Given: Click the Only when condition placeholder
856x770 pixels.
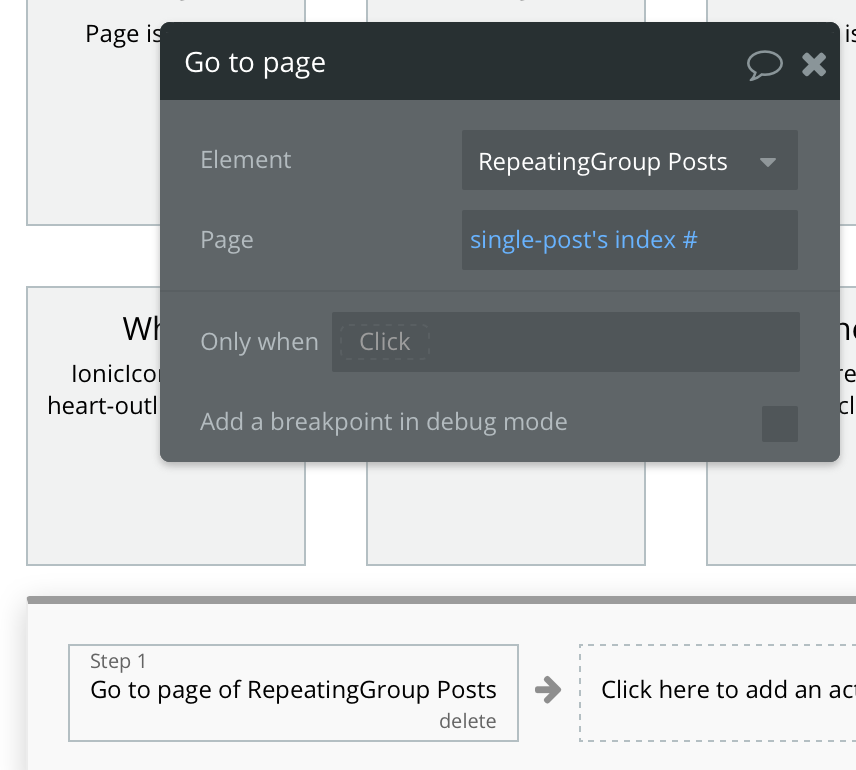Looking at the screenshot, I should [x=384, y=342].
